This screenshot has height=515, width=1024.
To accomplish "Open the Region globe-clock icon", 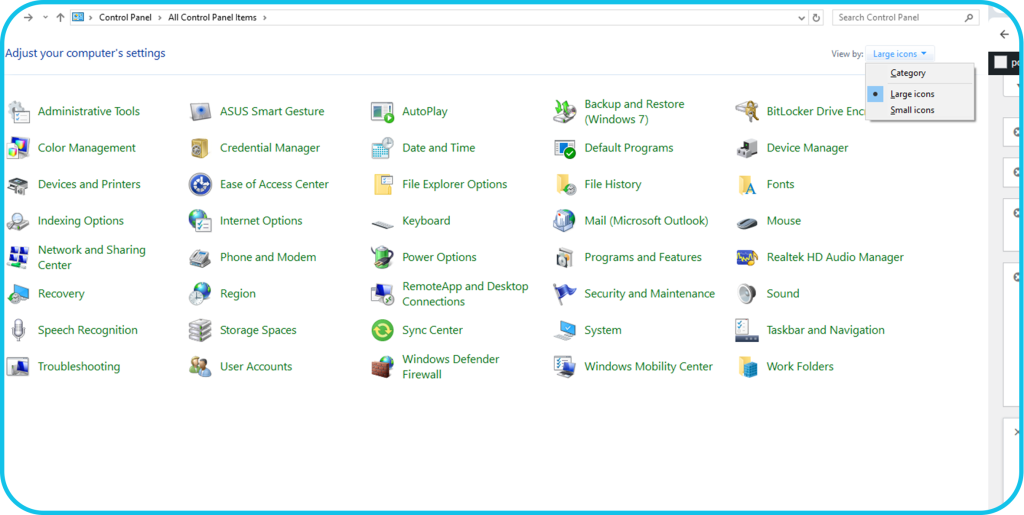I will click(x=200, y=294).
